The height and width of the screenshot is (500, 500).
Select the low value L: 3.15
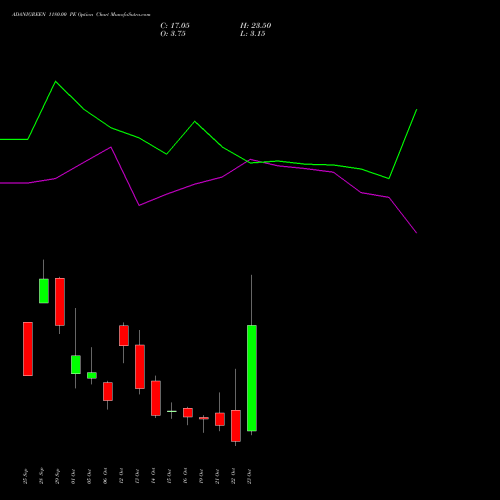tap(252, 34)
